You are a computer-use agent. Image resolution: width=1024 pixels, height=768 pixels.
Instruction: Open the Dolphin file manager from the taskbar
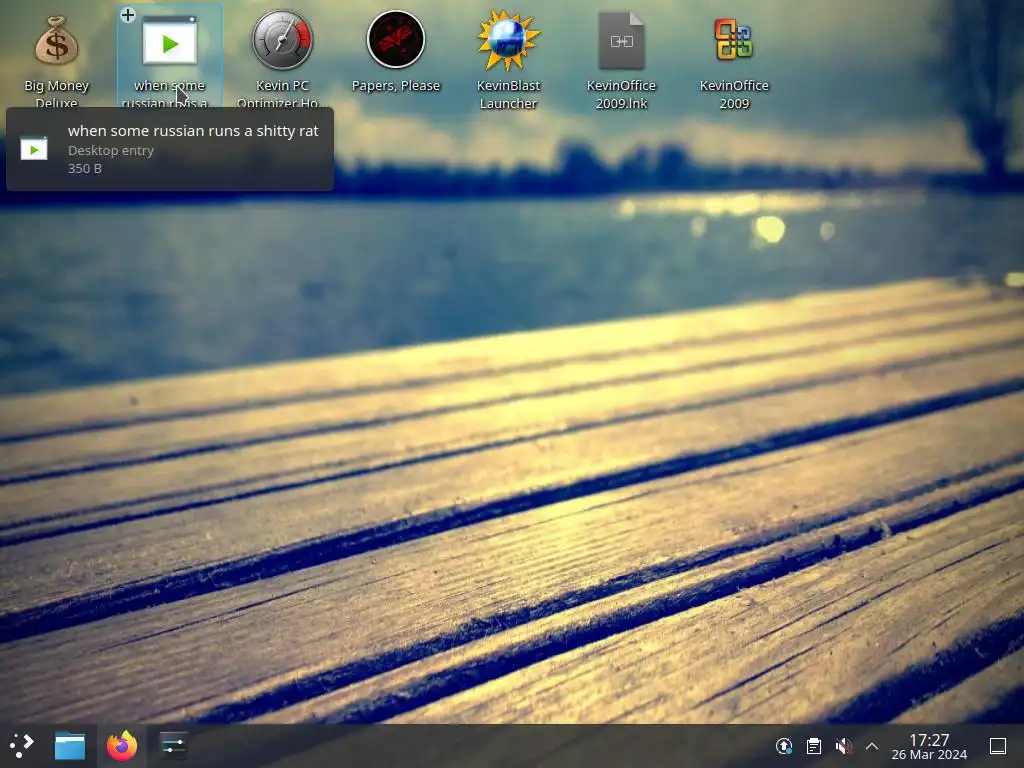click(x=70, y=745)
